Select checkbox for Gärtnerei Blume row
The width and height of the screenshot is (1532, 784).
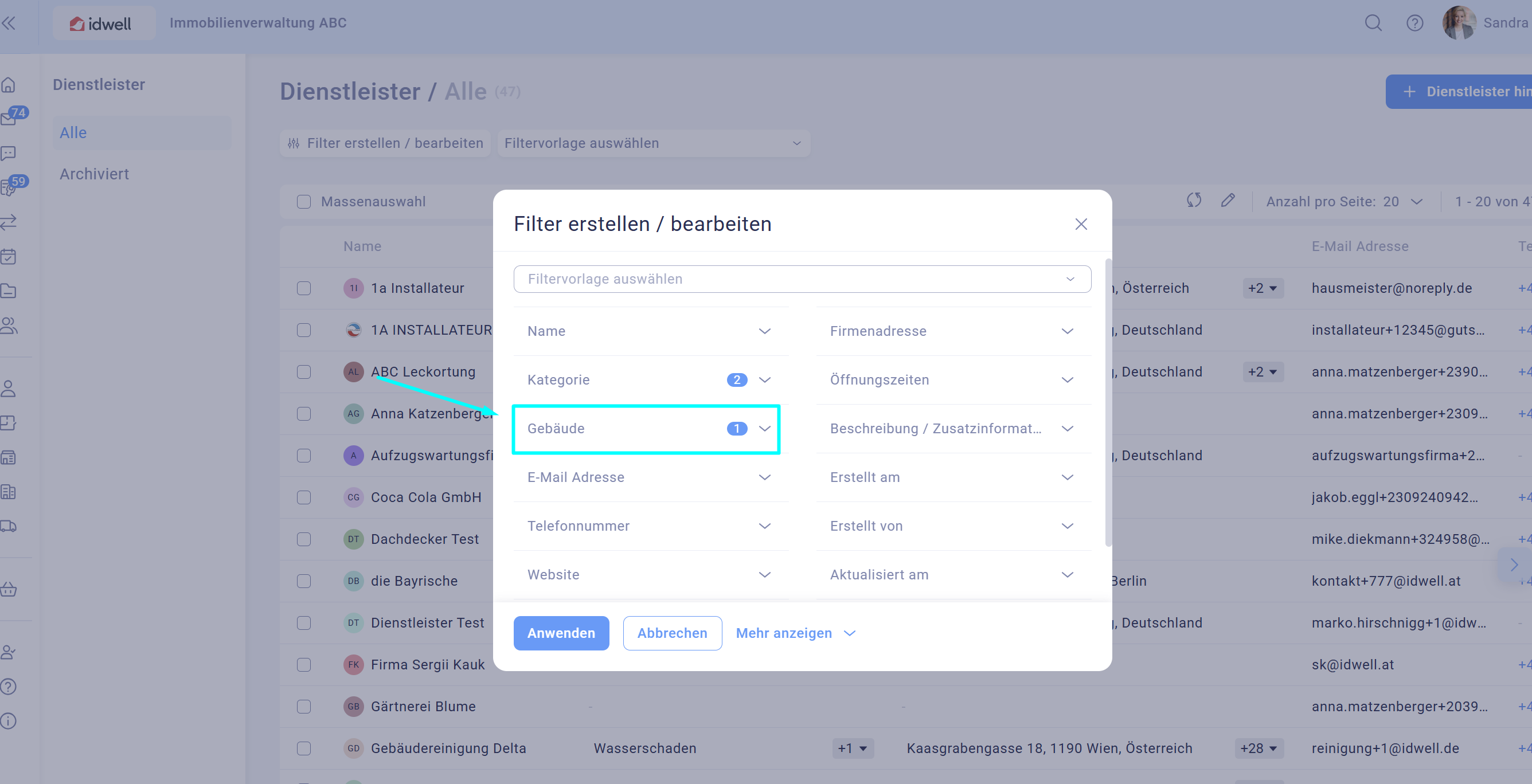click(304, 707)
